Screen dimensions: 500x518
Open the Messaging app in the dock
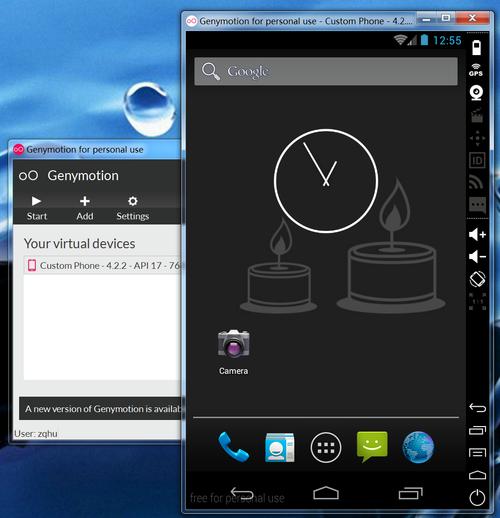(x=372, y=447)
